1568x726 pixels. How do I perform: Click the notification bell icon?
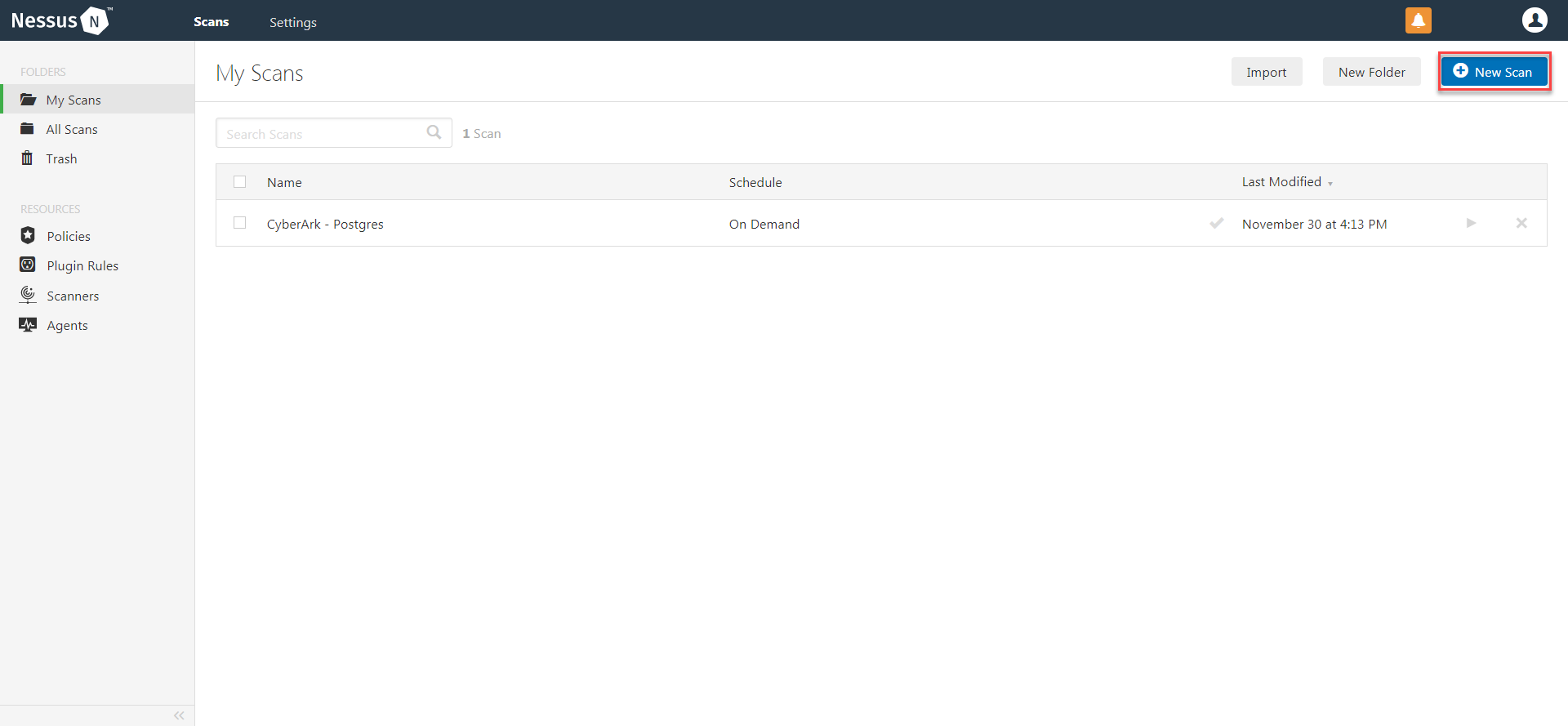coord(1418,20)
